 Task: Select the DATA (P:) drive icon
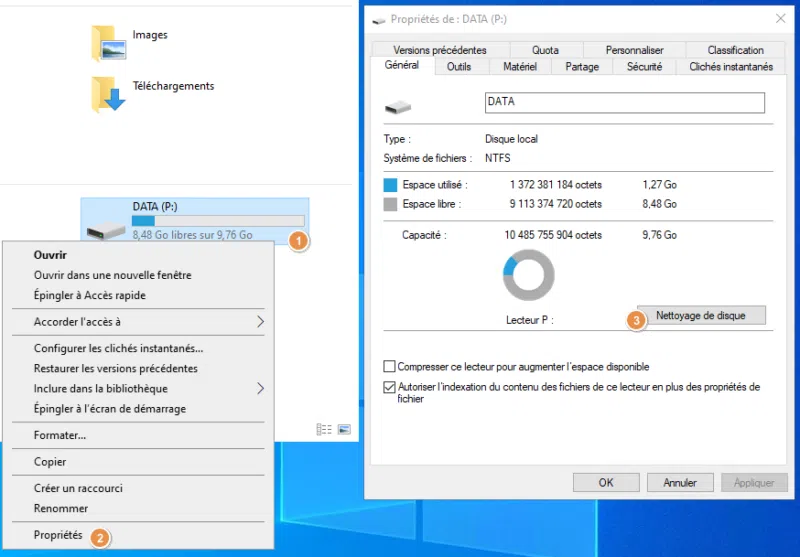(x=106, y=231)
